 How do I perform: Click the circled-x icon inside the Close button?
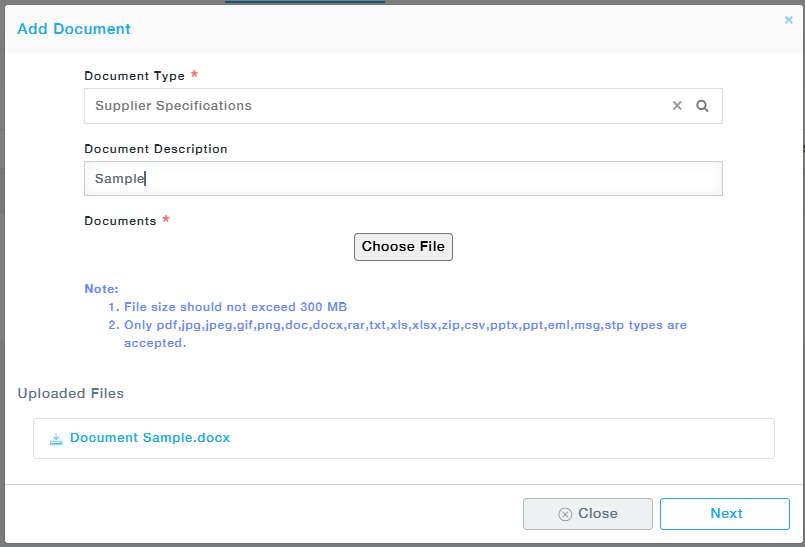[565, 514]
